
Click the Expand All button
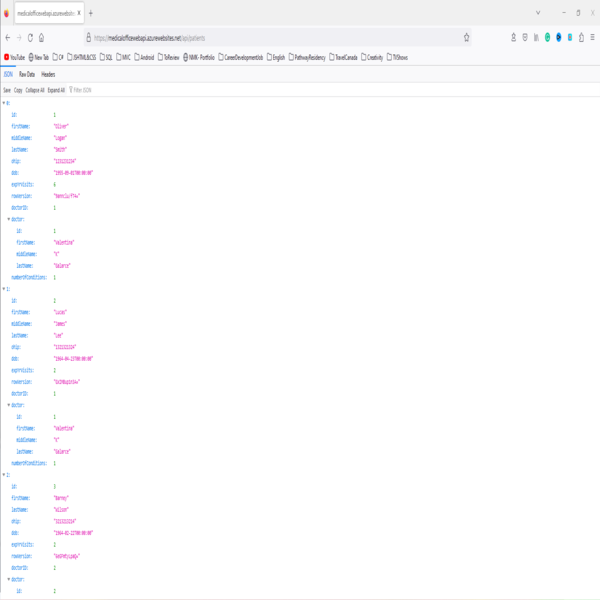pyautogui.click(x=56, y=90)
